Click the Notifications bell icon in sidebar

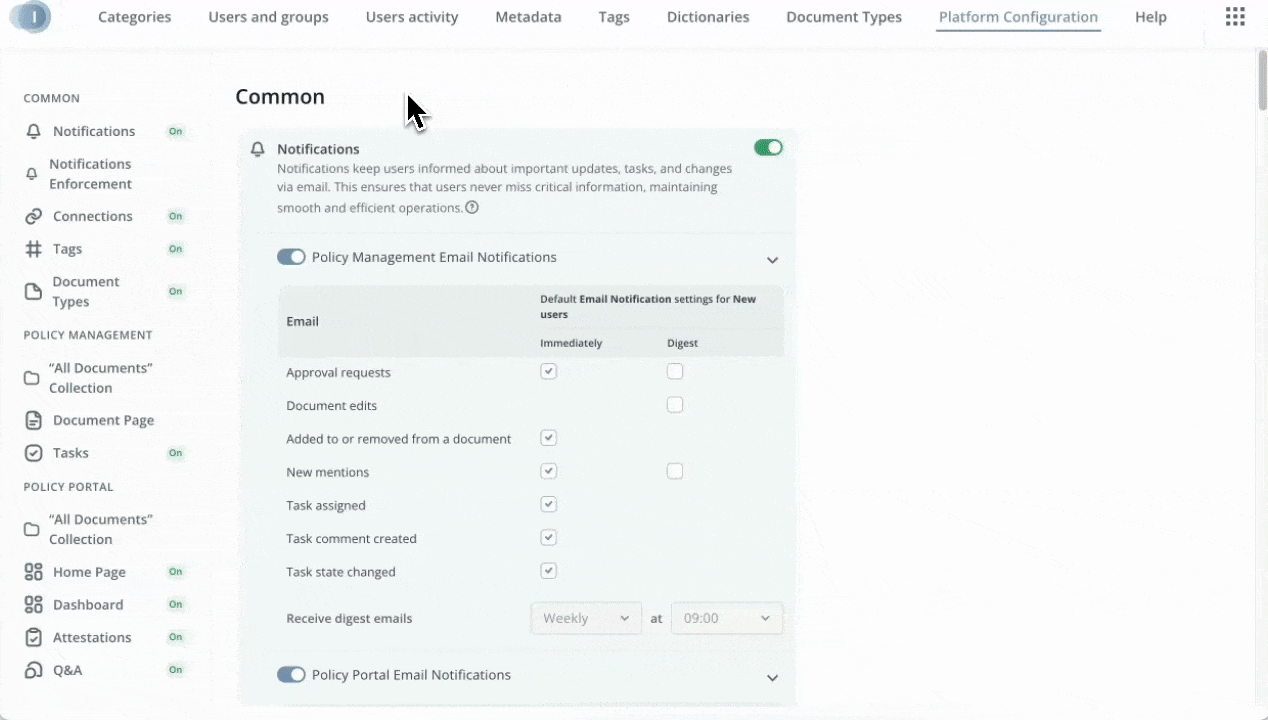[34, 132]
